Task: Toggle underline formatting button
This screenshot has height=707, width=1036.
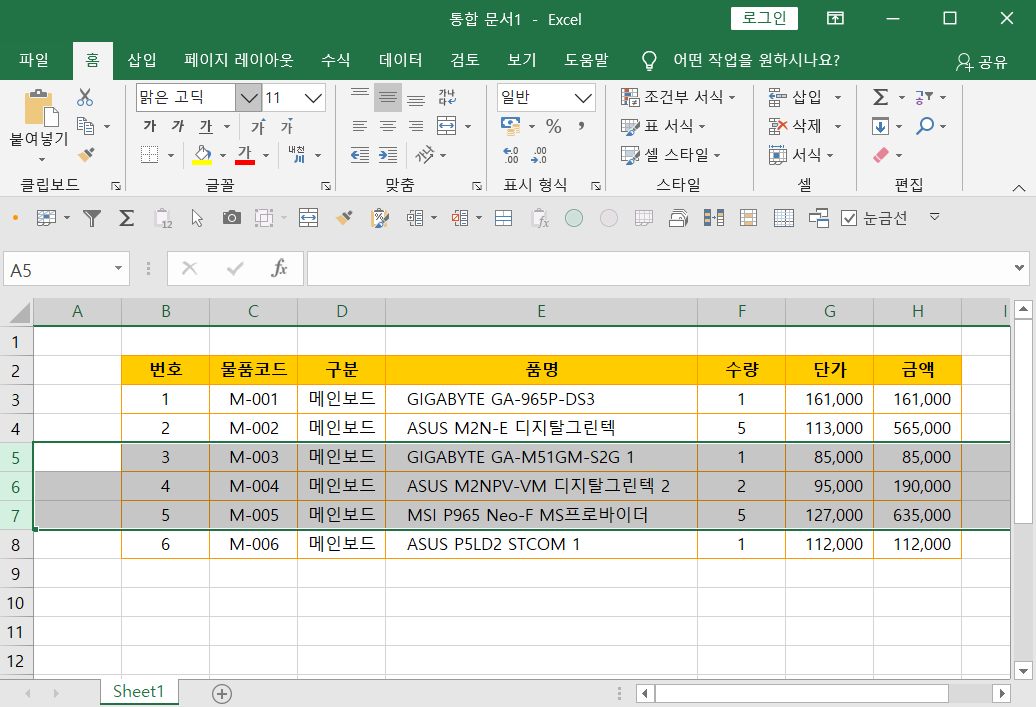Action: [x=206, y=126]
